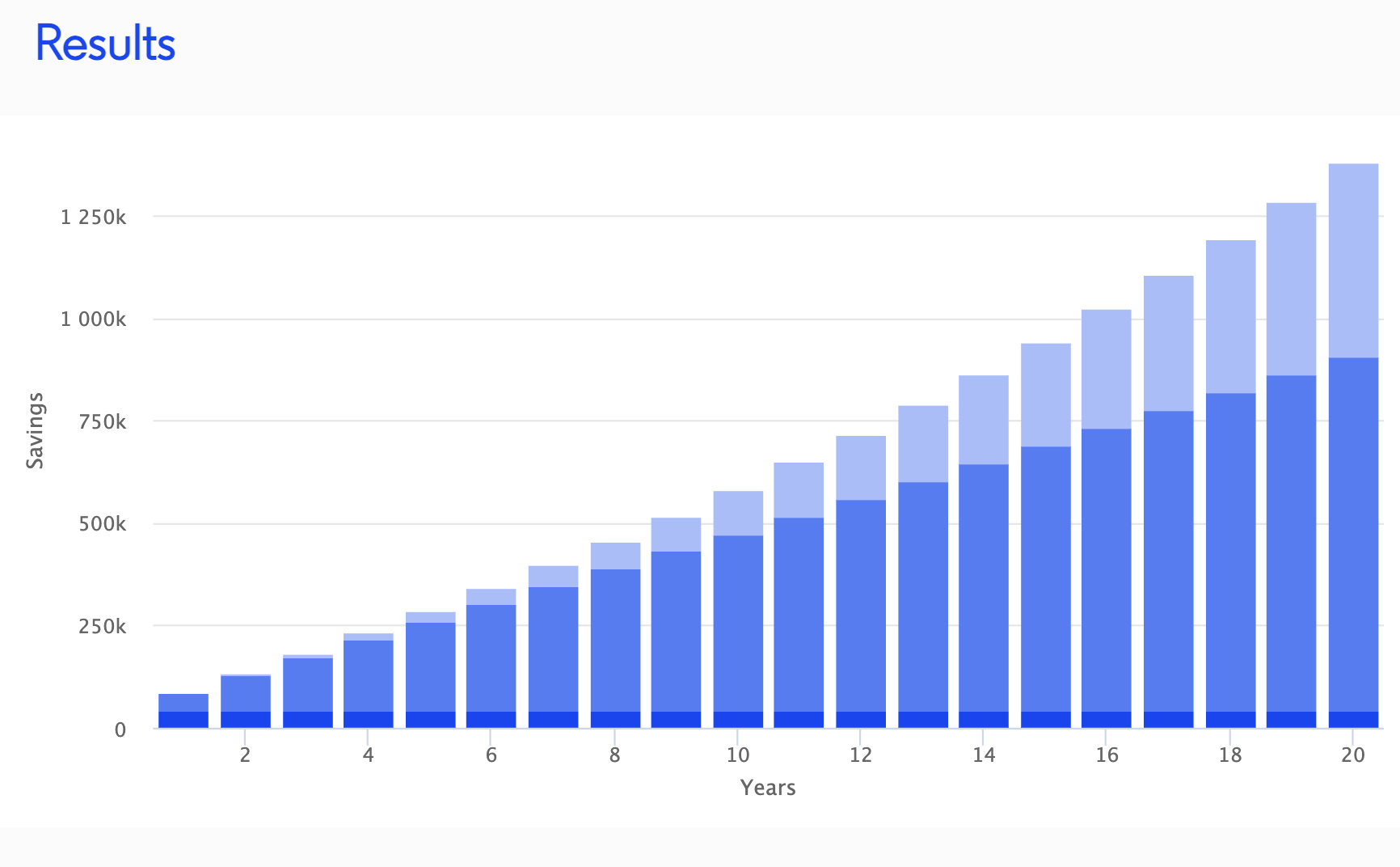1400x867 pixels.
Task: Click the year 8 savings bar
Action: pos(615,635)
